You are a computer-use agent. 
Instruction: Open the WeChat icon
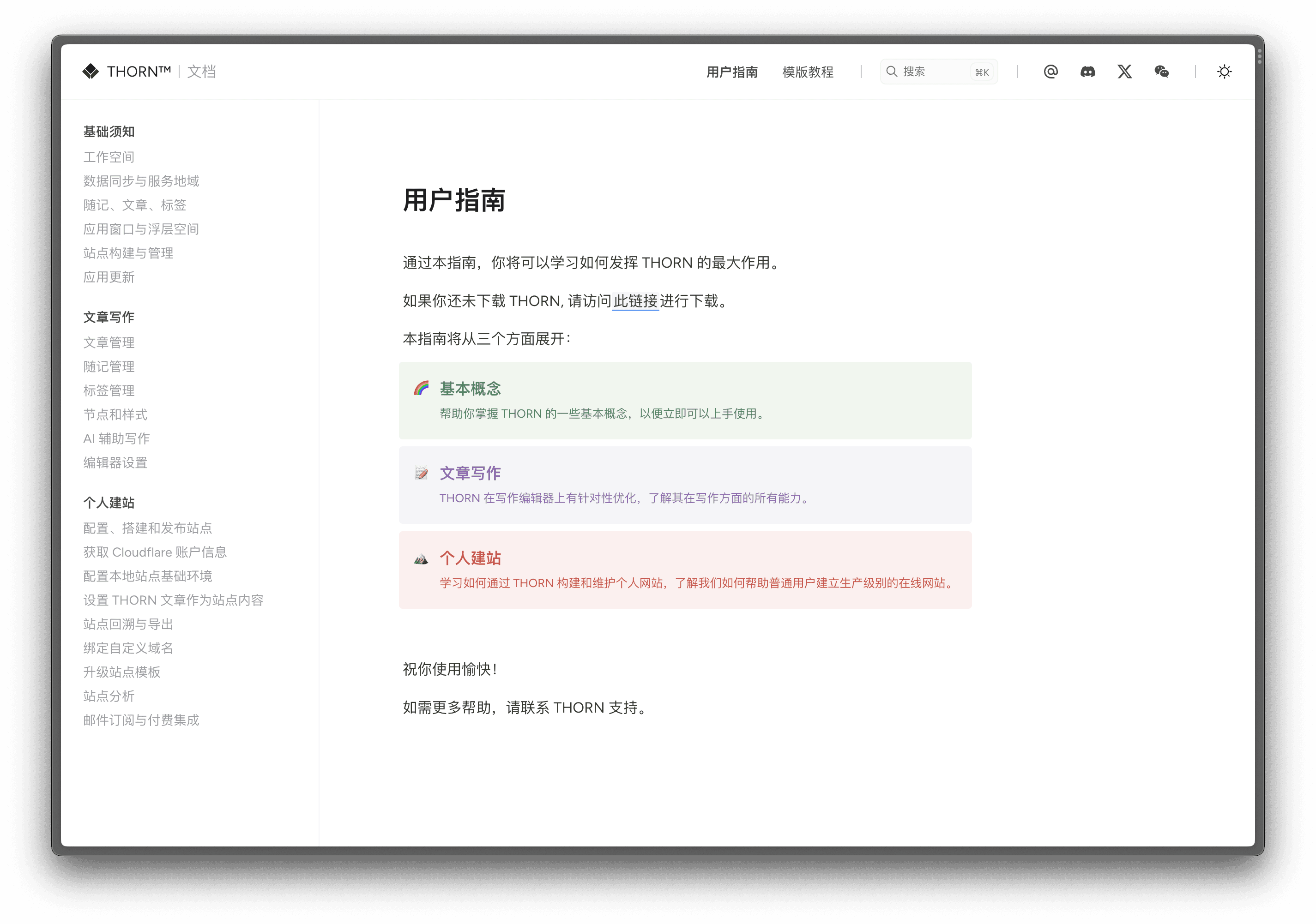(x=1161, y=72)
